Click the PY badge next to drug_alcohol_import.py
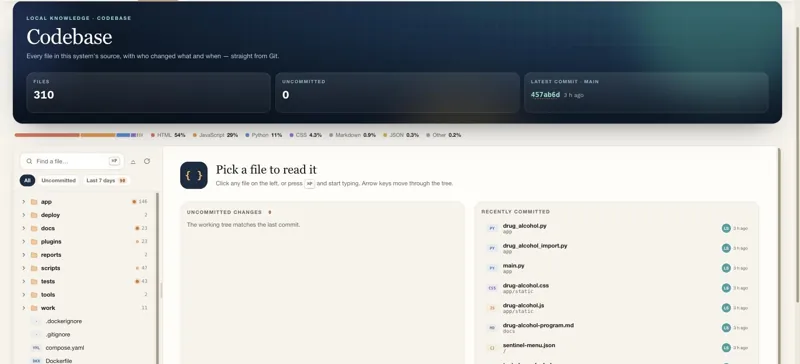 point(492,248)
